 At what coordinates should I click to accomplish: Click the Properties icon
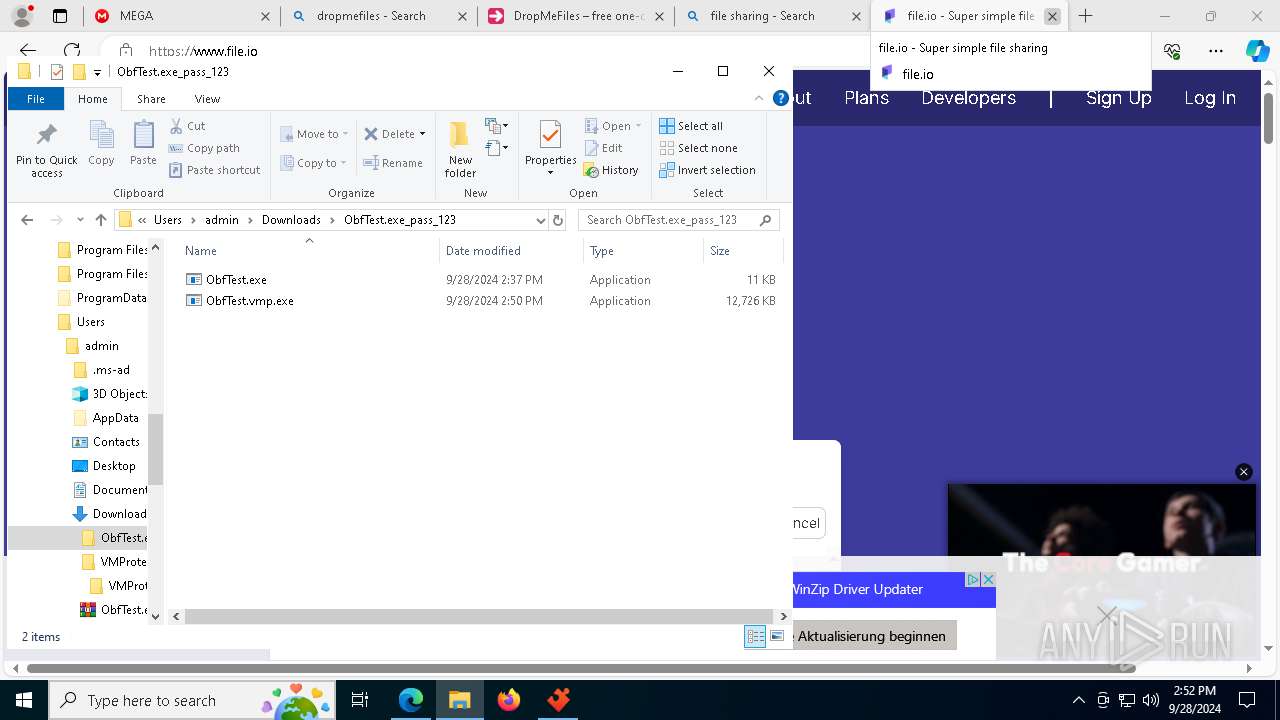[x=550, y=134]
